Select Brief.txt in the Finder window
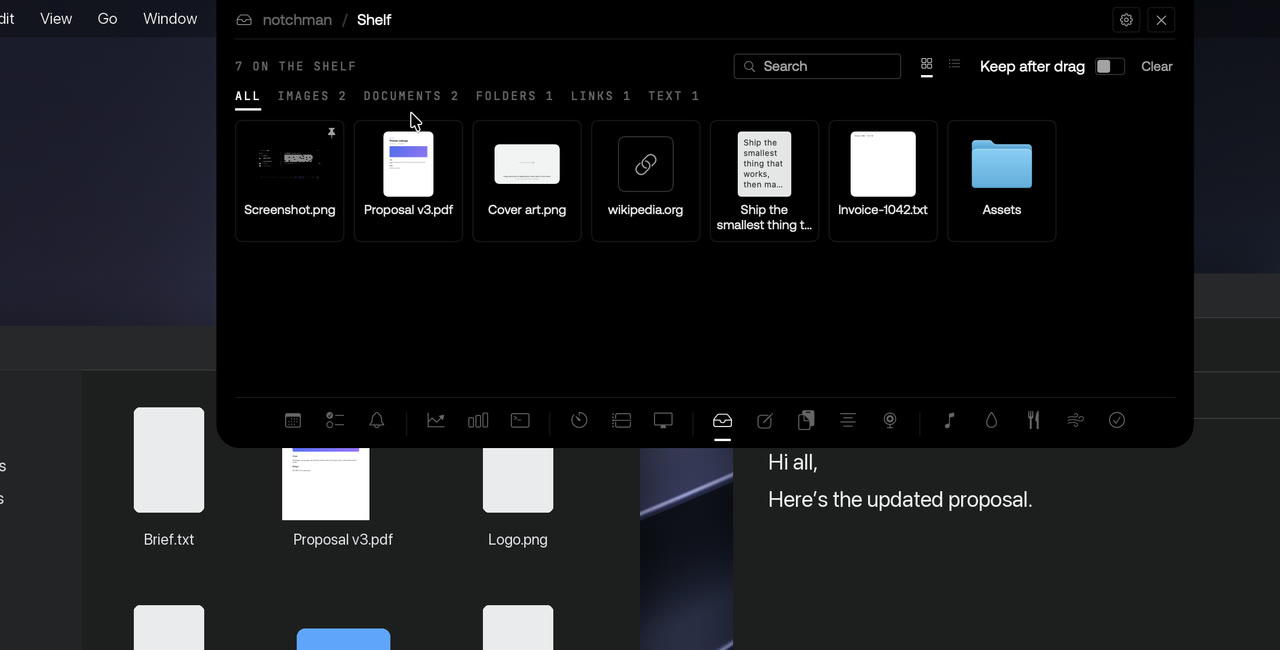The width and height of the screenshot is (1280, 650). tap(169, 478)
